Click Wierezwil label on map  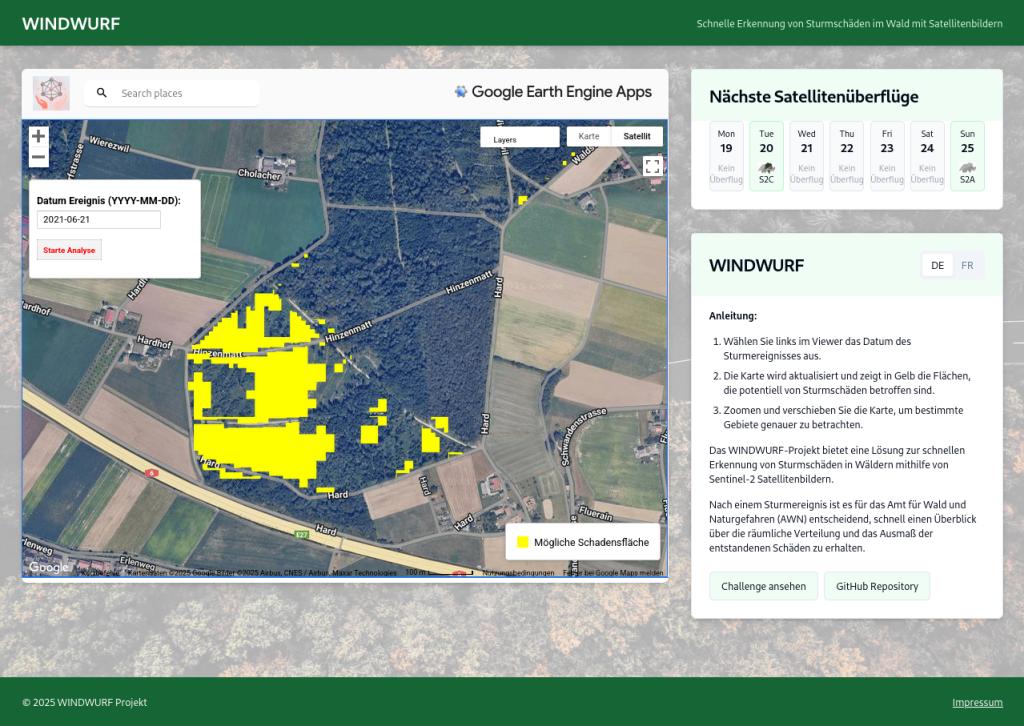109,144
